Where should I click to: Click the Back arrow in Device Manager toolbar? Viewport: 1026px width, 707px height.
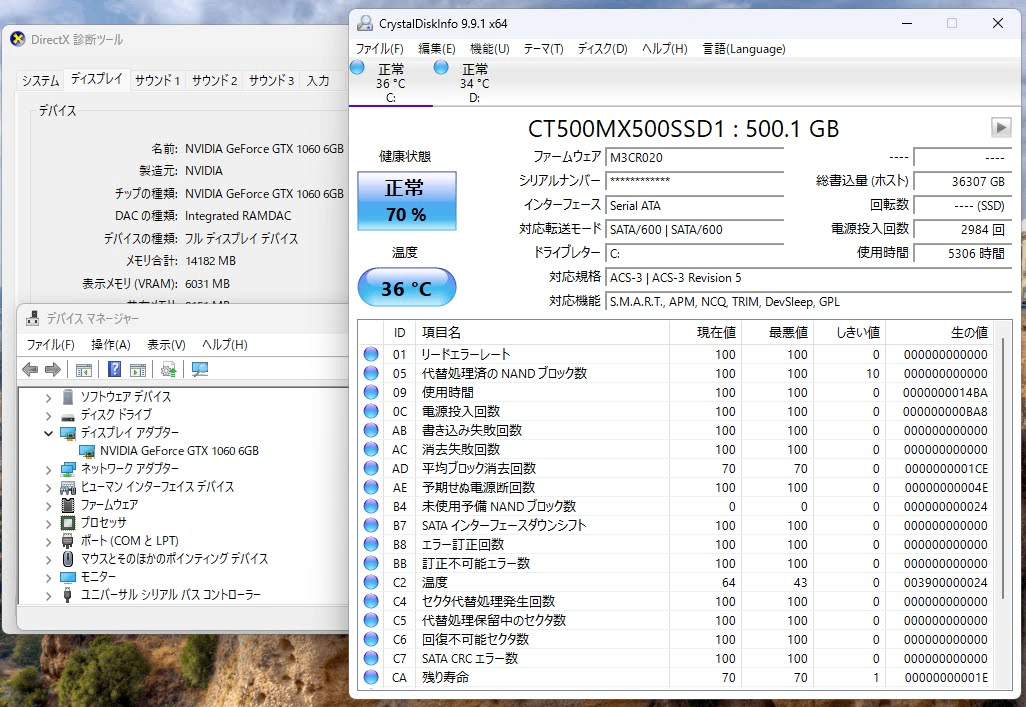pyautogui.click(x=29, y=370)
